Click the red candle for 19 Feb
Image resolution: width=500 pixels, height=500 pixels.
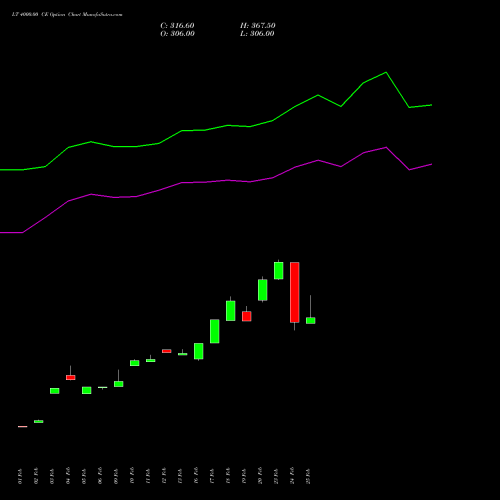pyautogui.click(x=247, y=316)
